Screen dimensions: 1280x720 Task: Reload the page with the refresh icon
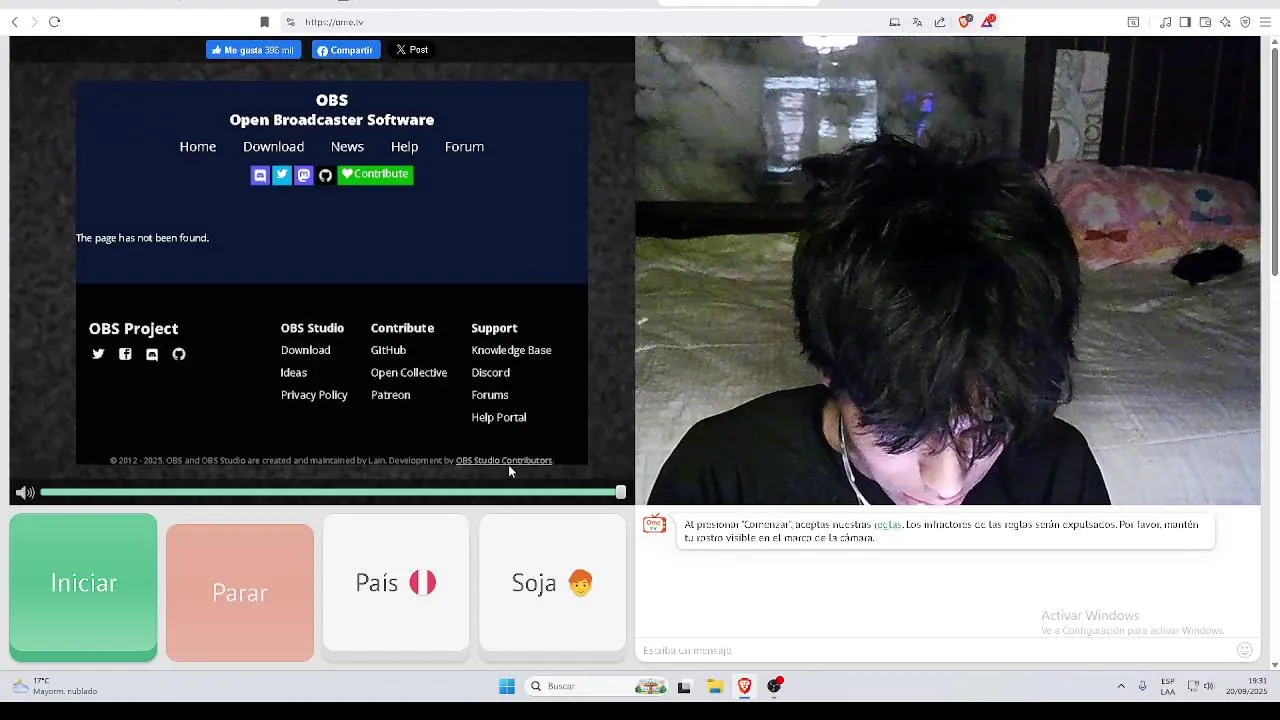(55, 22)
